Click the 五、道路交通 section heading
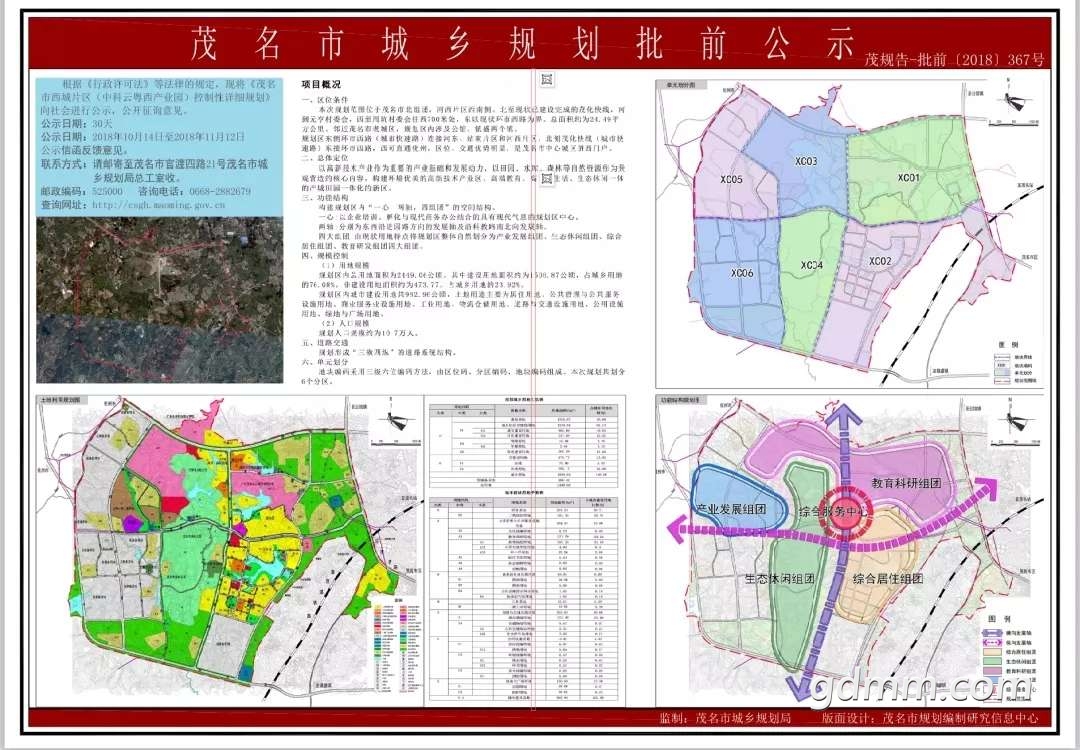Screen dimensions: 1080x750 (326, 342)
